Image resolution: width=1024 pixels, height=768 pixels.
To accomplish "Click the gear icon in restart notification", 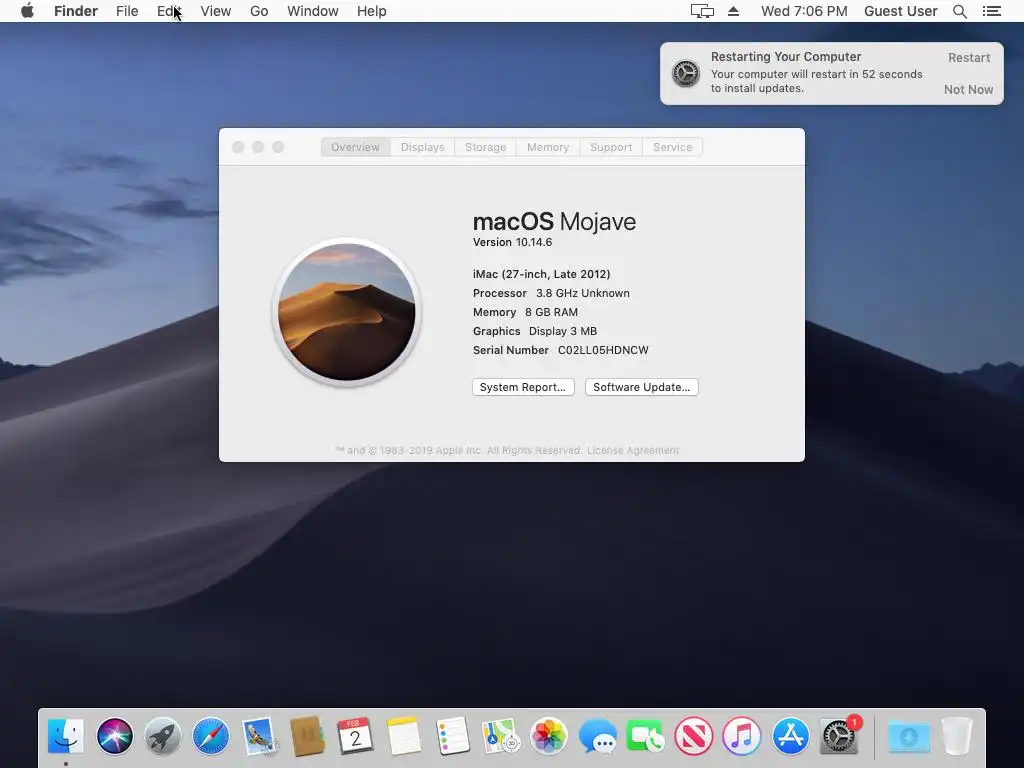I will coord(686,73).
